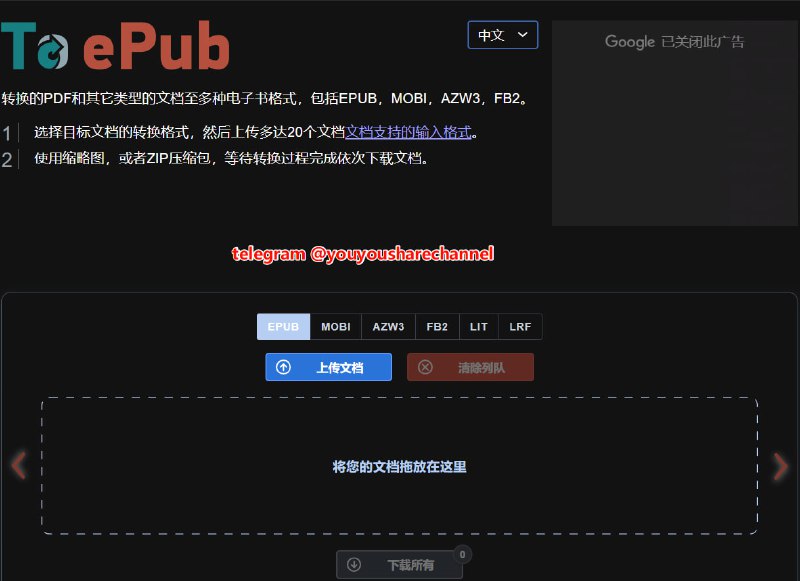Choose the AZW3 format
Viewport: 800px width, 581px height.
(387, 326)
